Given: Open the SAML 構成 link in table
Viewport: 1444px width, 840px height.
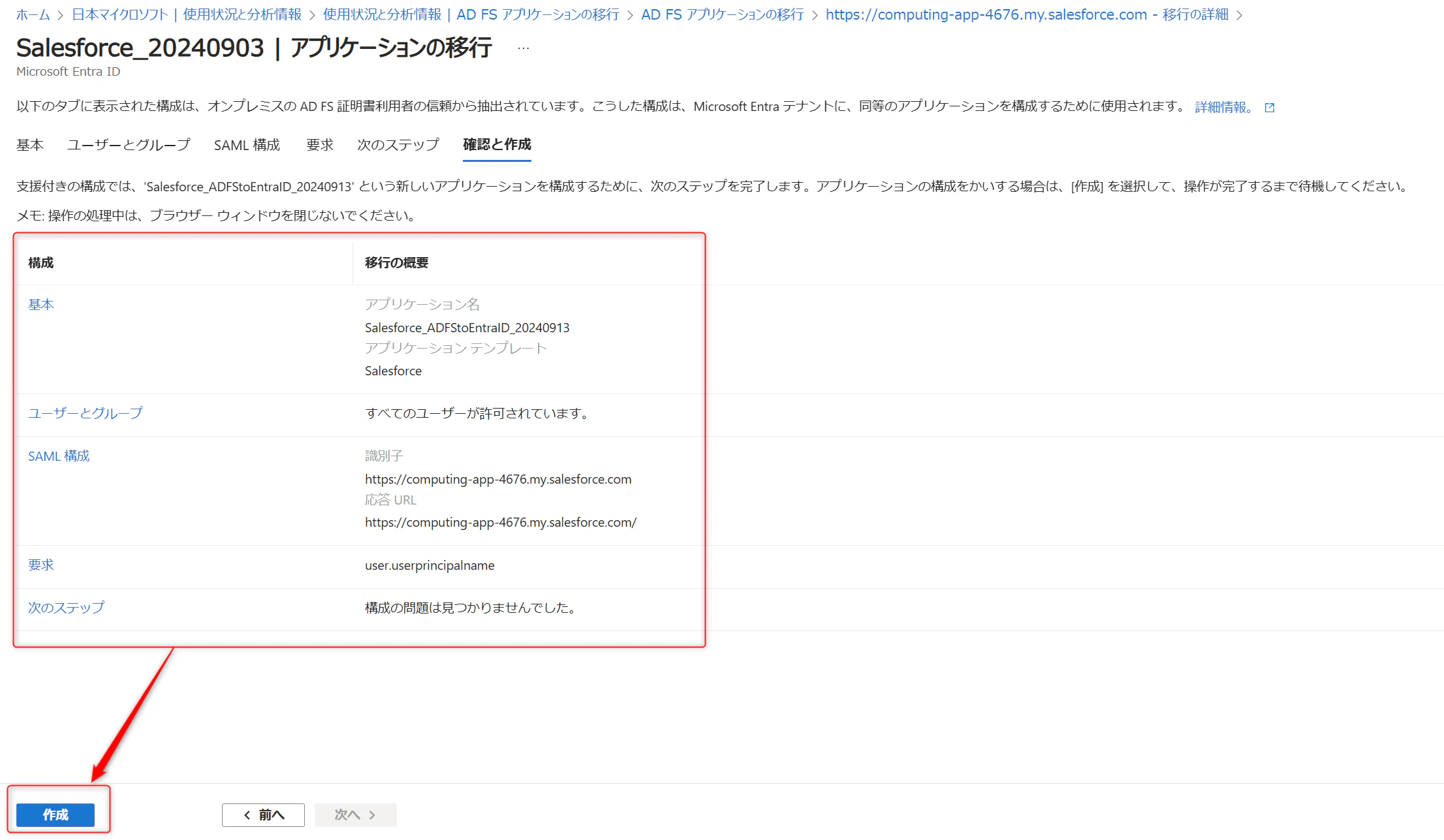Looking at the screenshot, I should click(59, 456).
